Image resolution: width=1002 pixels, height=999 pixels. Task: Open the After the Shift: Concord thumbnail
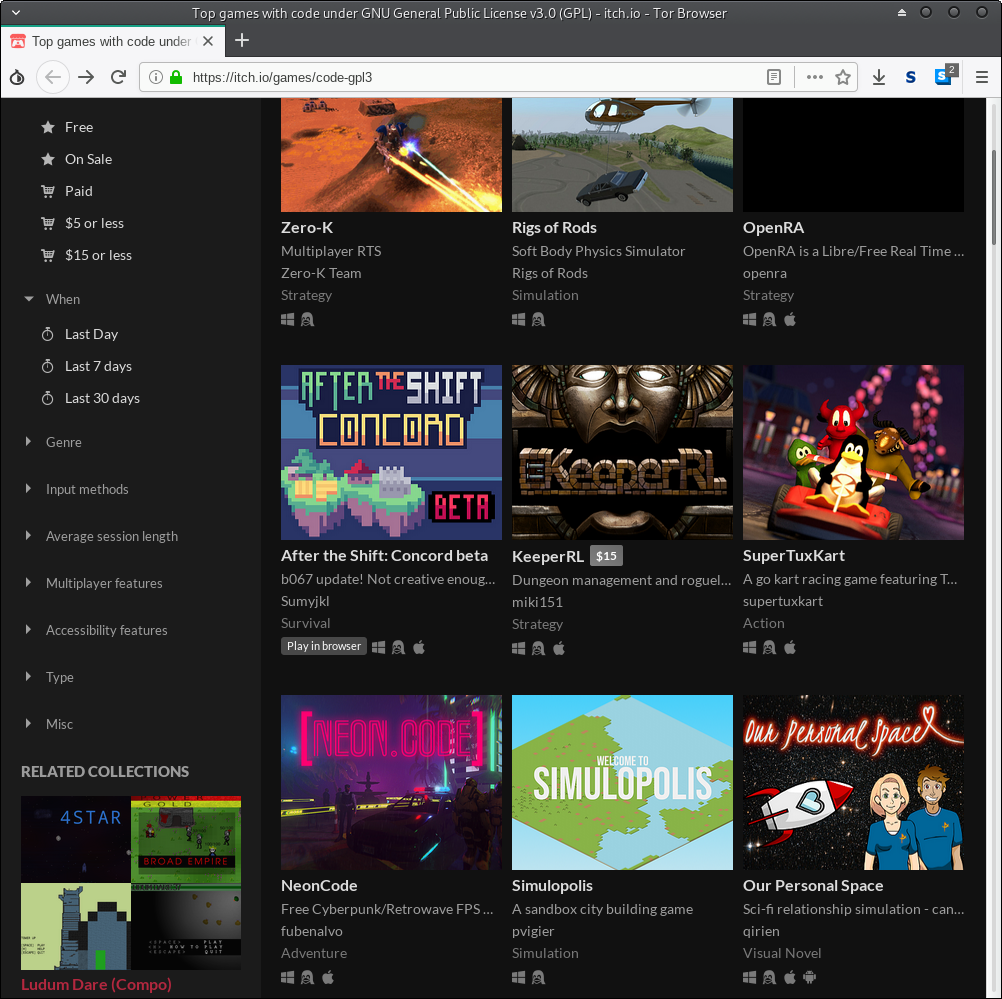392,453
